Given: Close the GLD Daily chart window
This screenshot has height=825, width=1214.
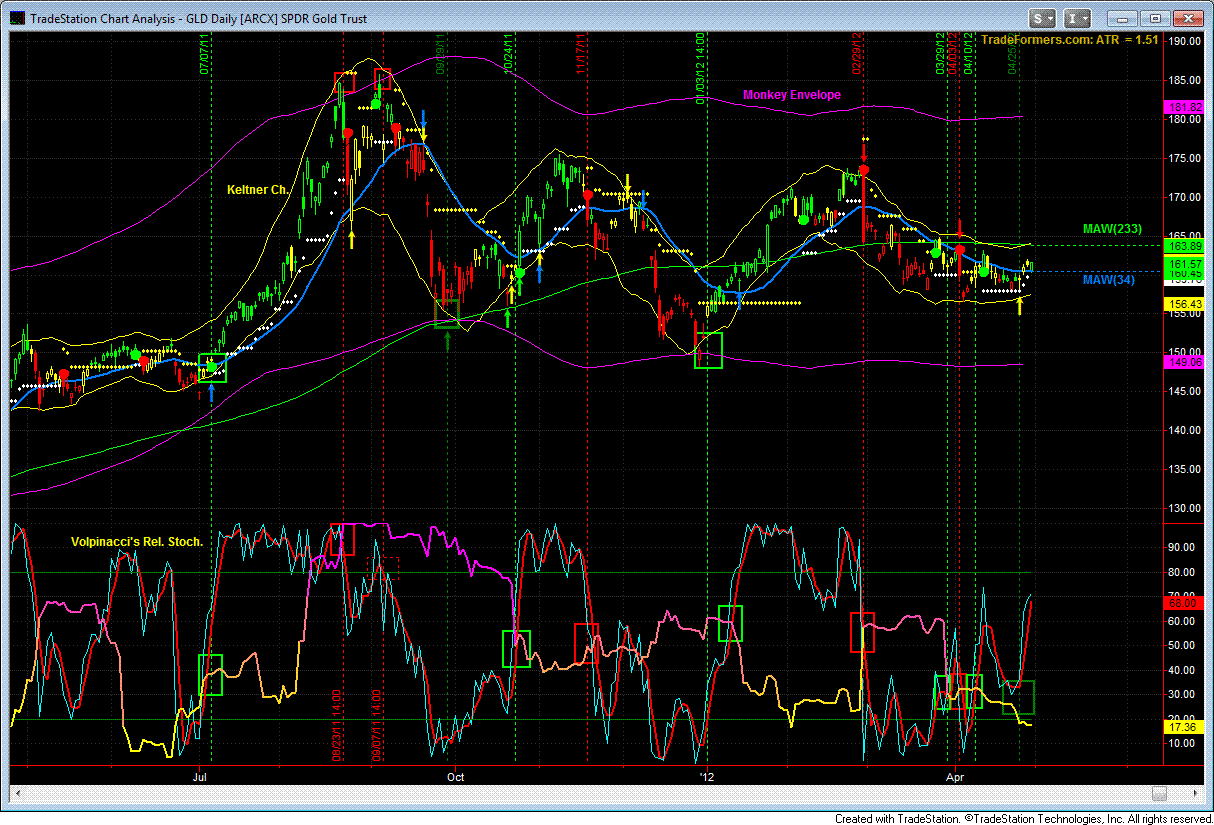Looking at the screenshot, I should [1187, 18].
